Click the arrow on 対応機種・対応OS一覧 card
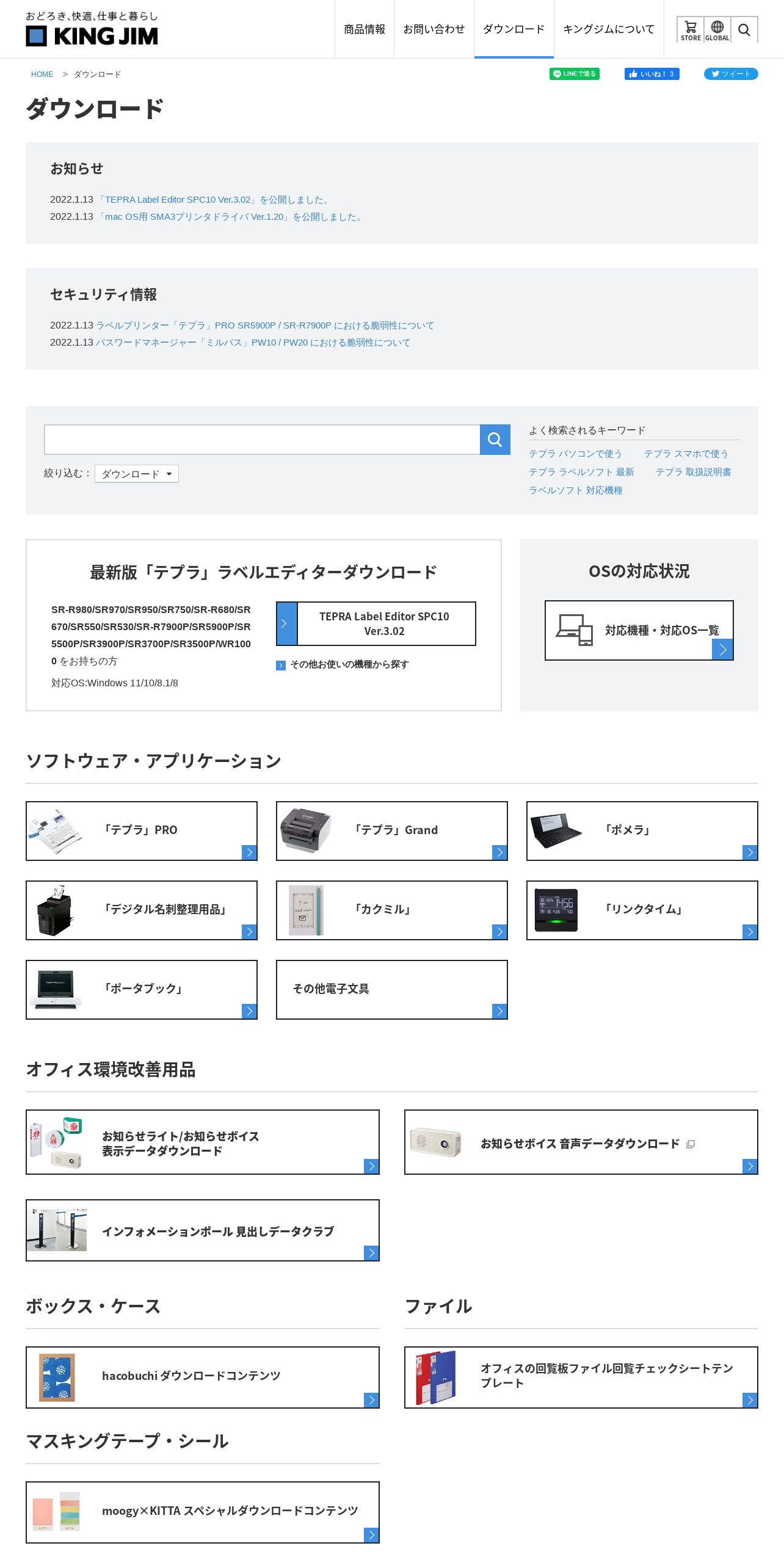This screenshot has width=784, height=1568. point(722,650)
